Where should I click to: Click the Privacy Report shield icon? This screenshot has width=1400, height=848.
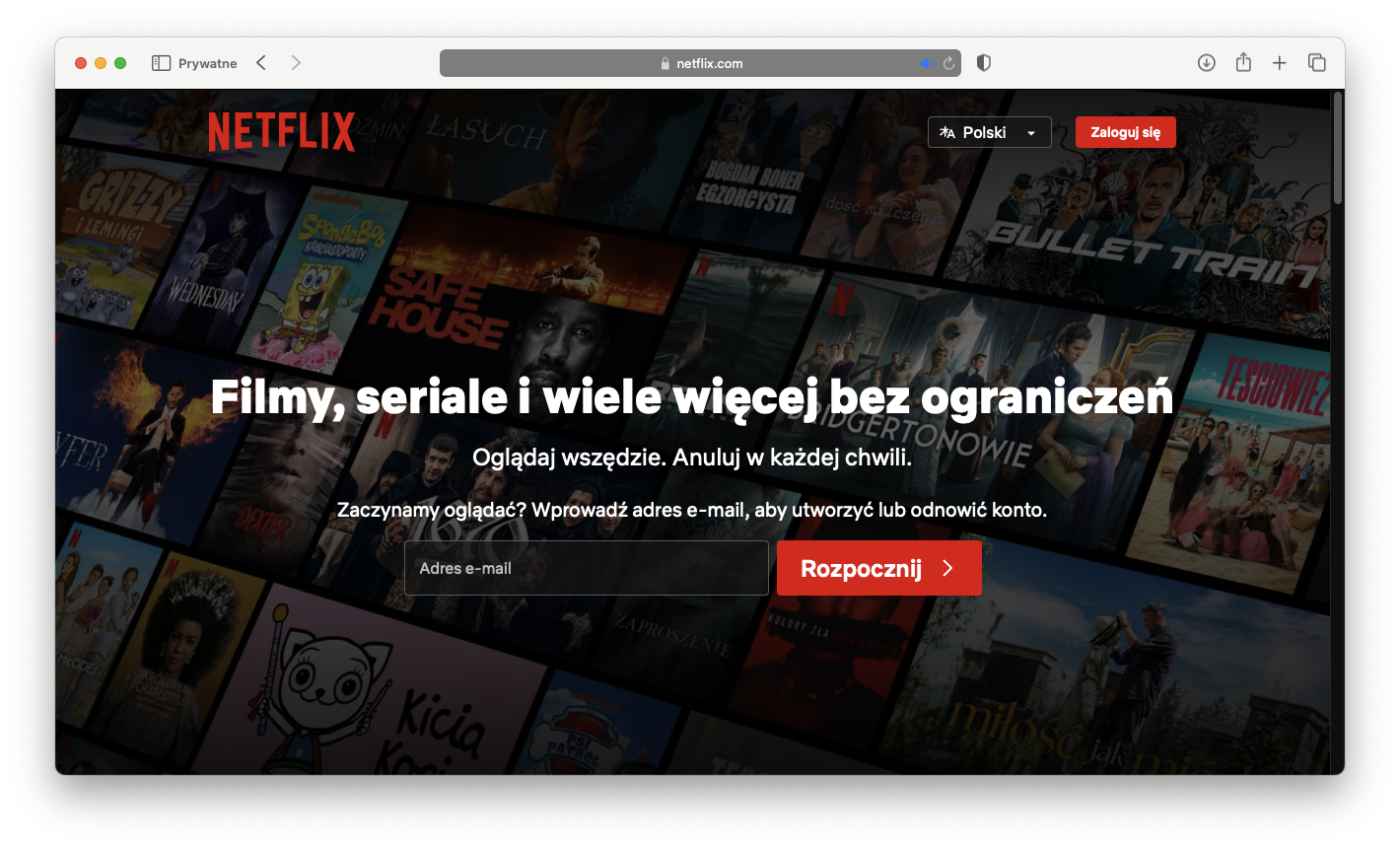click(x=983, y=62)
